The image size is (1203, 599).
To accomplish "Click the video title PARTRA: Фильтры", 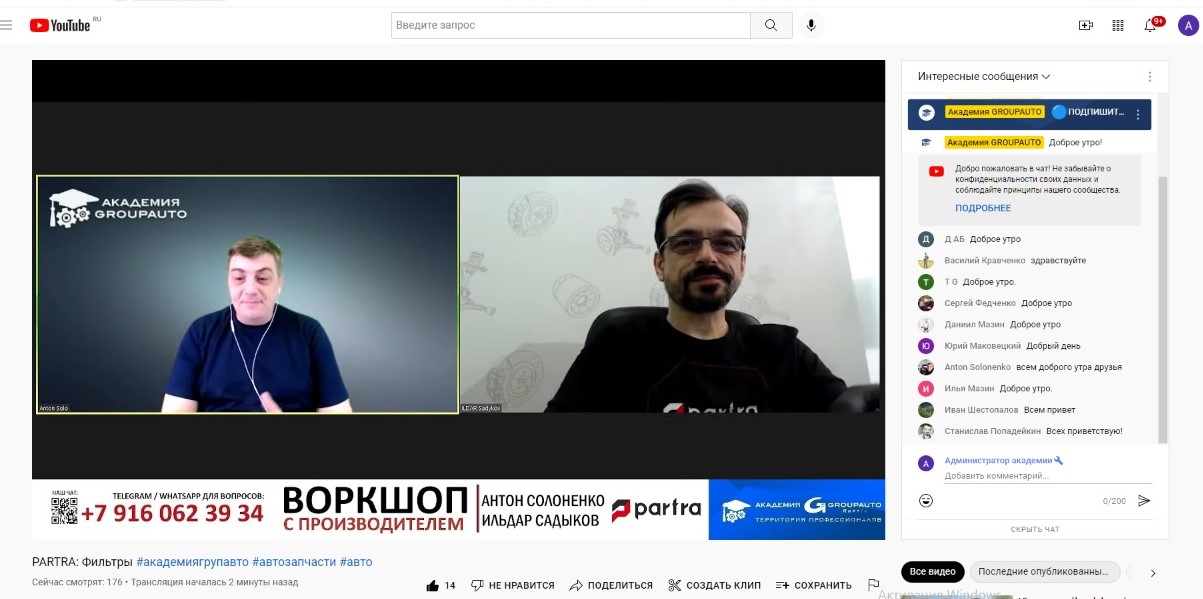I will tap(82, 562).
